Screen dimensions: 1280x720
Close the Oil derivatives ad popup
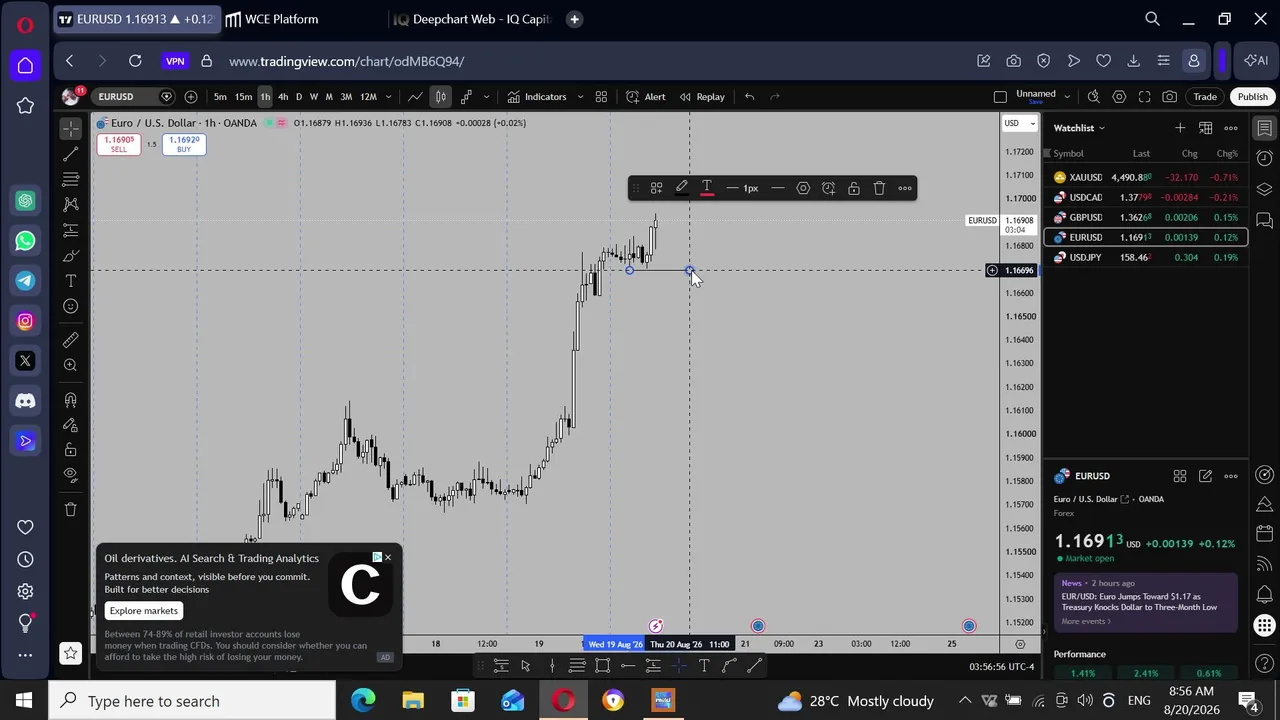click(388, 557)
